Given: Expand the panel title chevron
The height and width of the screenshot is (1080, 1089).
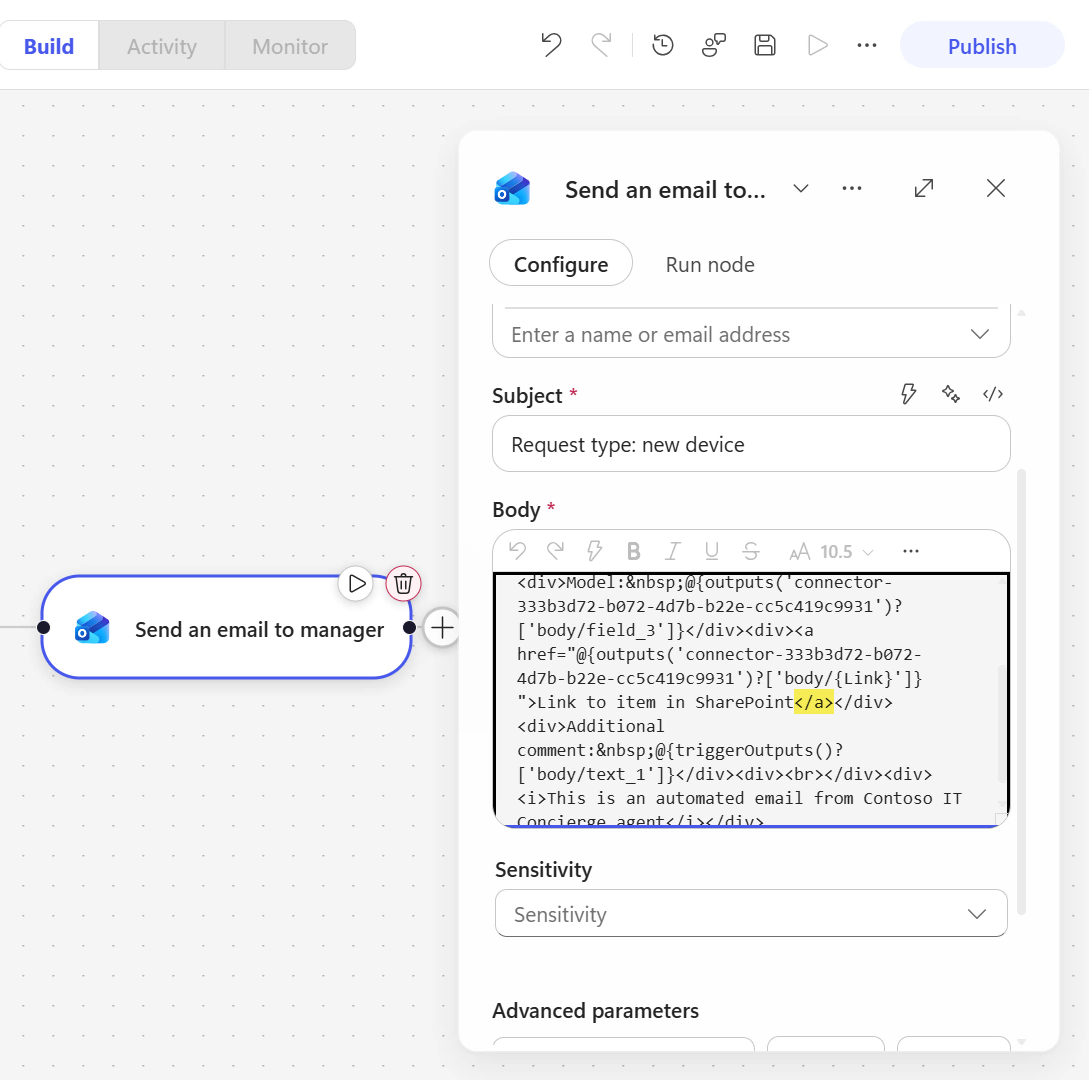Looking at the screenshot, I should pyautogui.click(x=801, y=189).
